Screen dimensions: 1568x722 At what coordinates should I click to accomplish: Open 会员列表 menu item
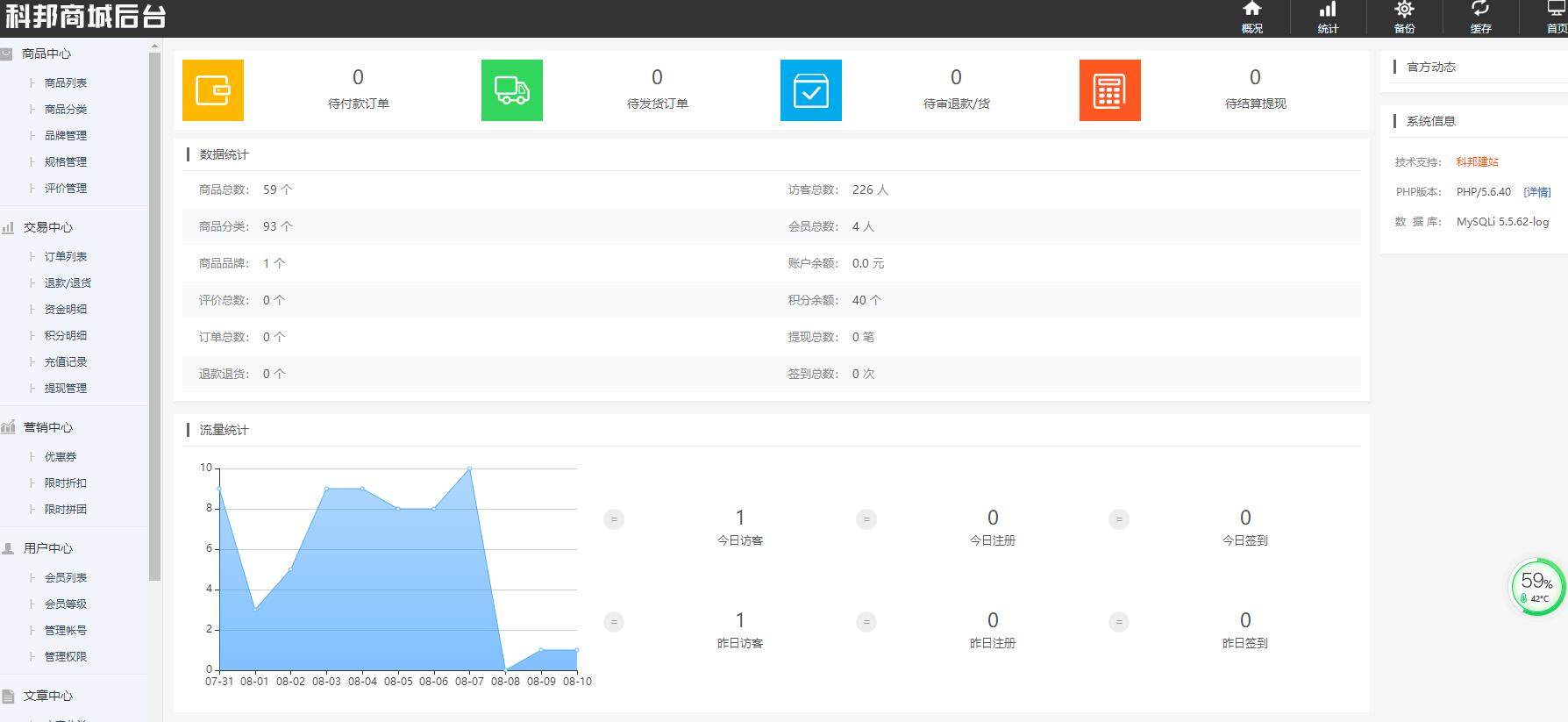(x=66, y=577)
